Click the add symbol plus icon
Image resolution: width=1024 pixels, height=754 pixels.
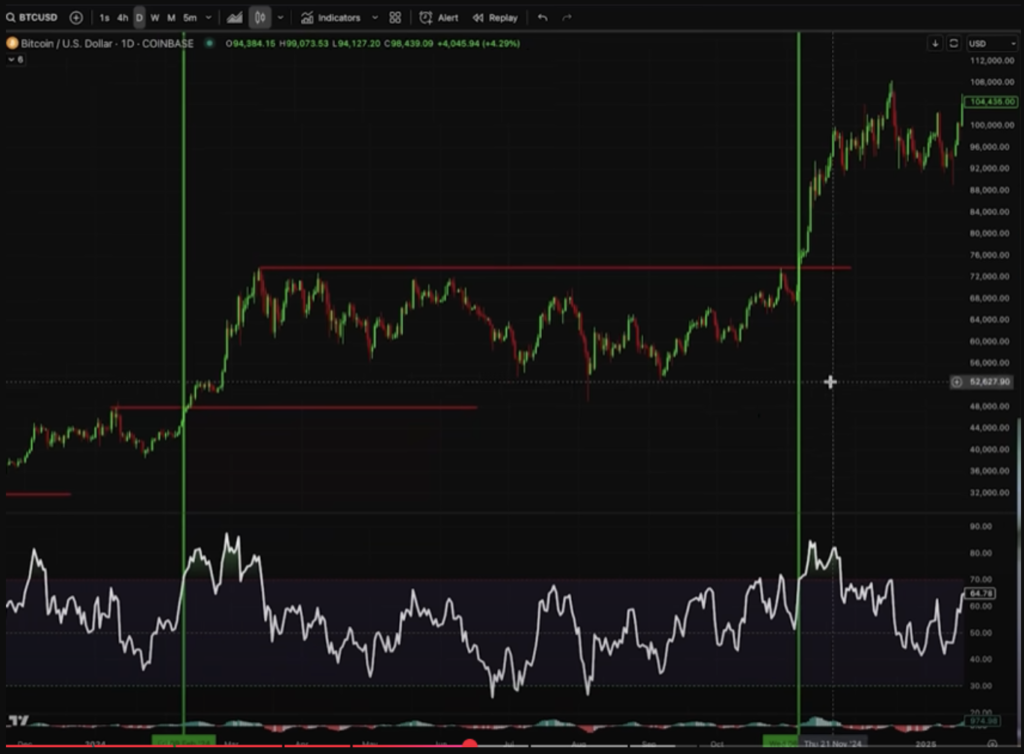point(76,17)
